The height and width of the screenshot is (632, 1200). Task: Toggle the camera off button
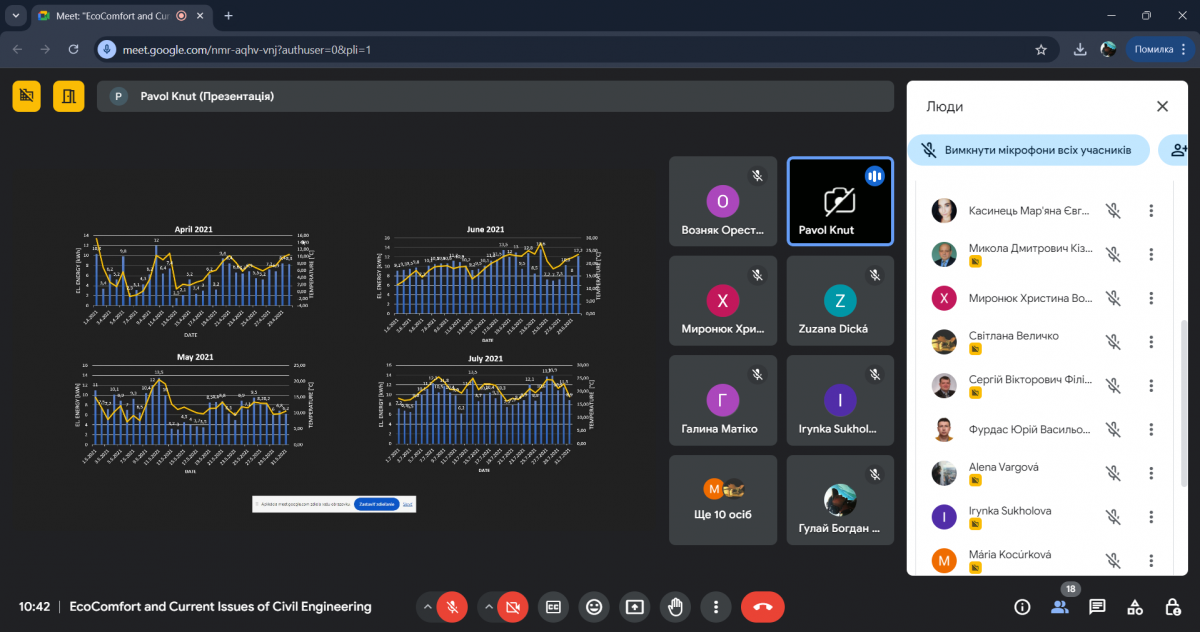pyautogui.click(x=513, y=606)
